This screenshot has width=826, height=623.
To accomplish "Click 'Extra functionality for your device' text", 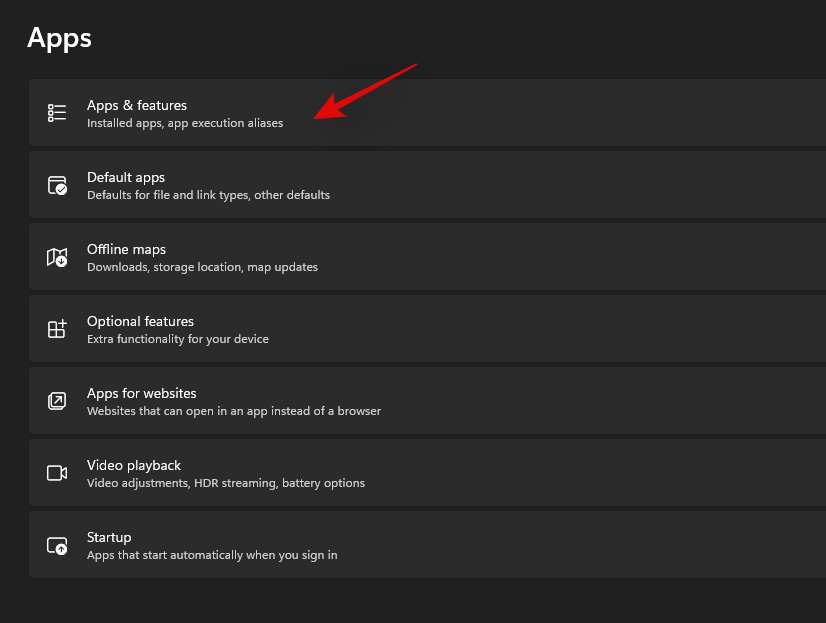I will [x=178, y=339].
